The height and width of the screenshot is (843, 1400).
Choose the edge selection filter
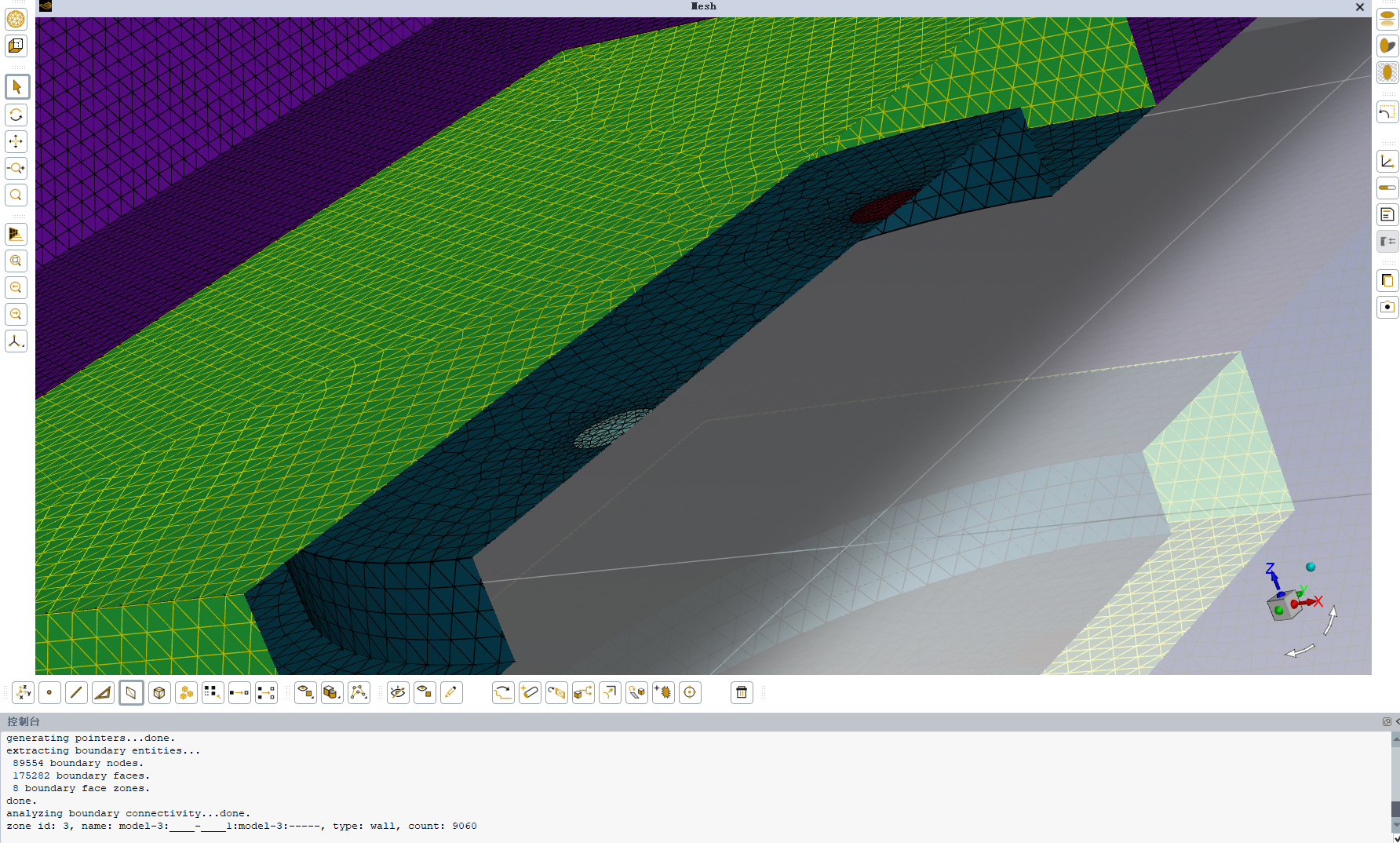(76, 692)
